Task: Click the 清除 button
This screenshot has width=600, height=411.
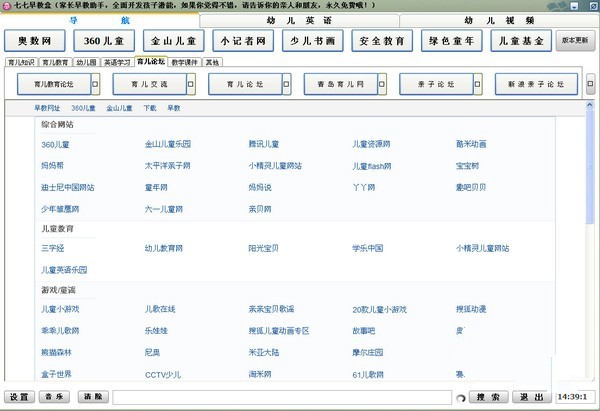Action: pos(93,397)
